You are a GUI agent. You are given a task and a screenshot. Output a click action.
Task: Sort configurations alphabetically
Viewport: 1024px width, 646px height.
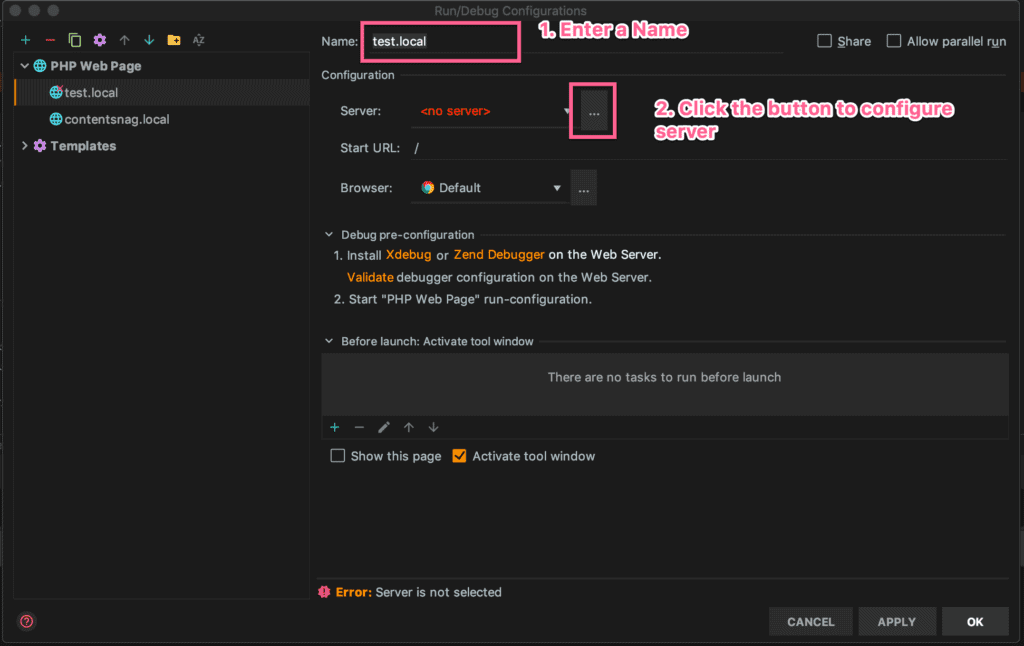[x=198, y=40]
